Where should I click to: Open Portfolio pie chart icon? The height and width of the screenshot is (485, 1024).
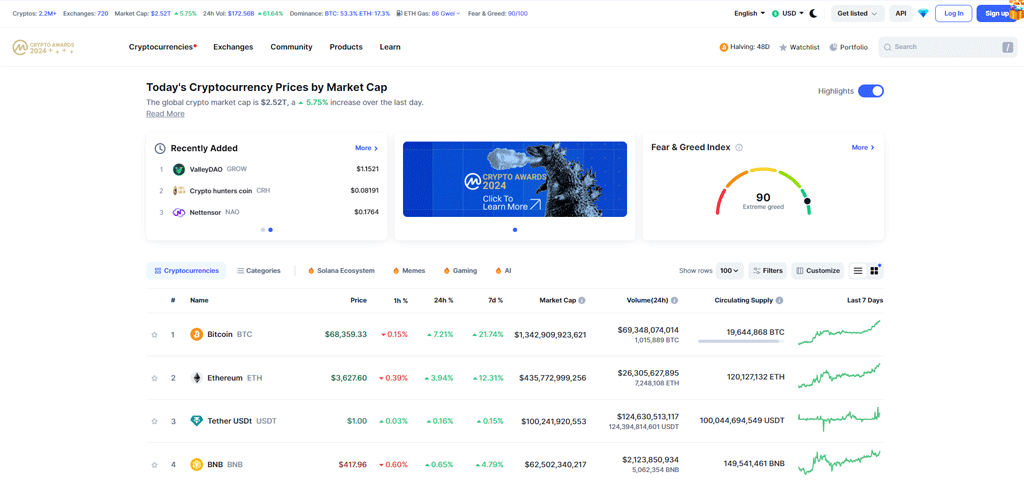pyautogui.click(x=833, y=47)
